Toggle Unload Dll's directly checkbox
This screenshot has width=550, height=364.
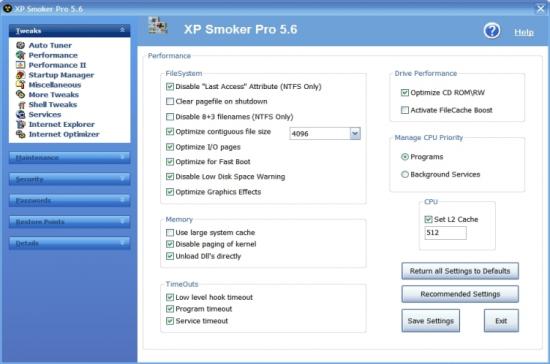point(170,256)
